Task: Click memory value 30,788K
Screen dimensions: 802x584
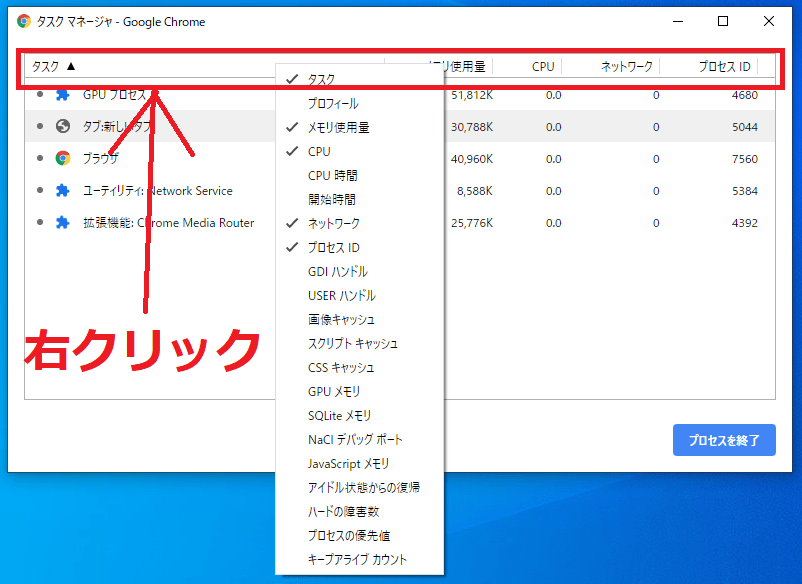Action: click(x=472, y=127)
